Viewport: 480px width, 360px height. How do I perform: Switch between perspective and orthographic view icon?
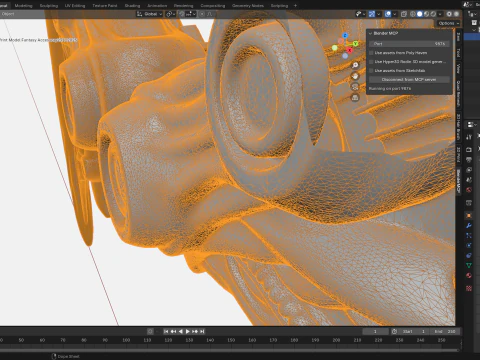[355, 98]
